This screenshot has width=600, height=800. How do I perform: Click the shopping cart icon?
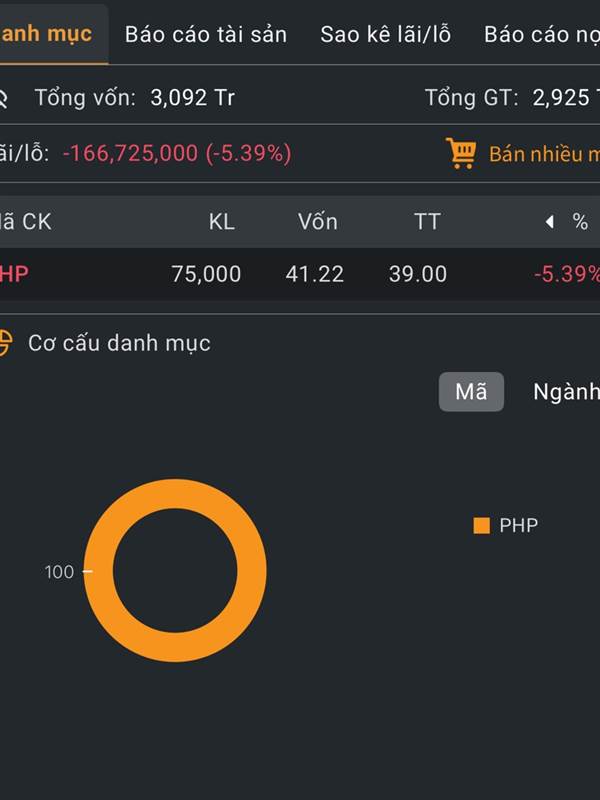coord(461,153)
